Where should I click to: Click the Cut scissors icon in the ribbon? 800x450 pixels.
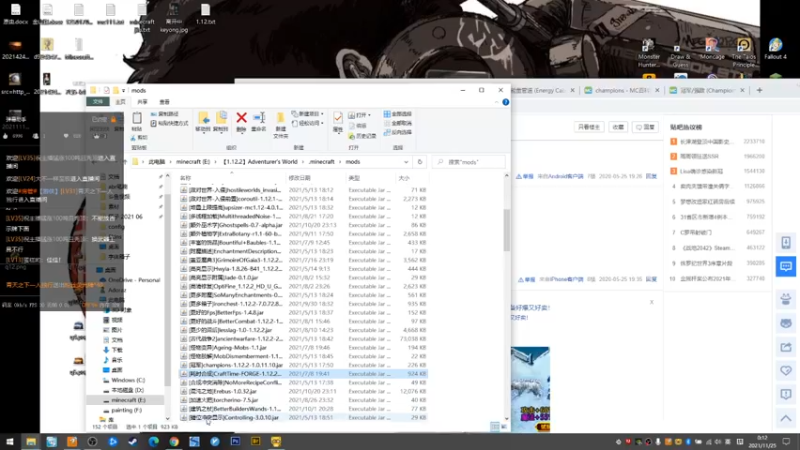pos(133,138)
